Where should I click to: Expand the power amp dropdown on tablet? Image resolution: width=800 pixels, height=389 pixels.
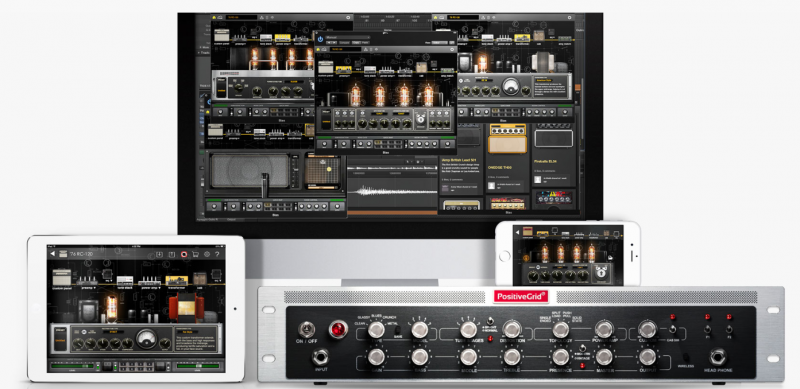(x=159, y=288)
